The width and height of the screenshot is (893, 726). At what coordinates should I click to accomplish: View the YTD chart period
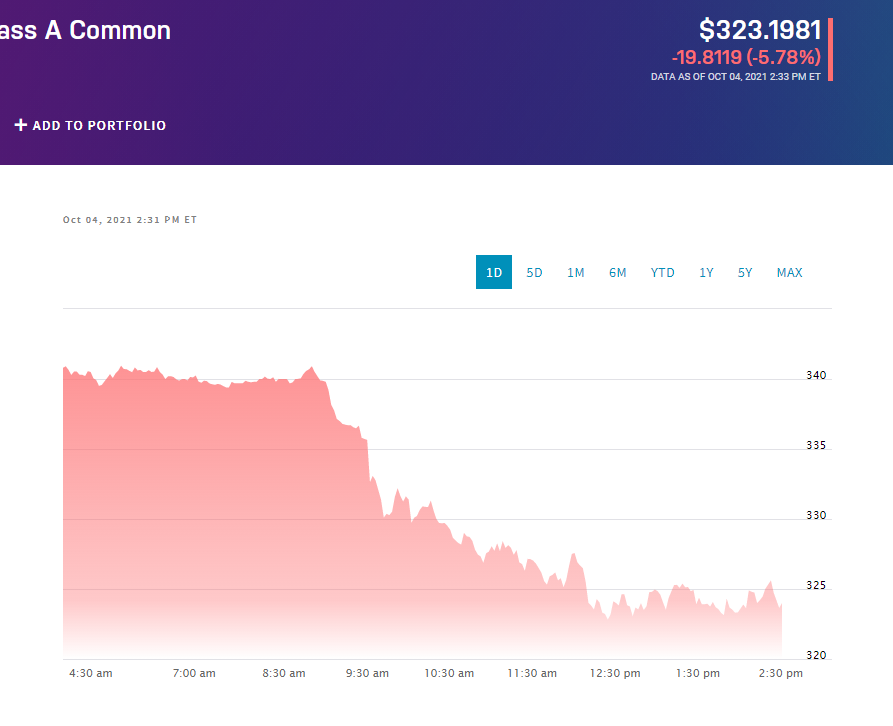point(663,273)
